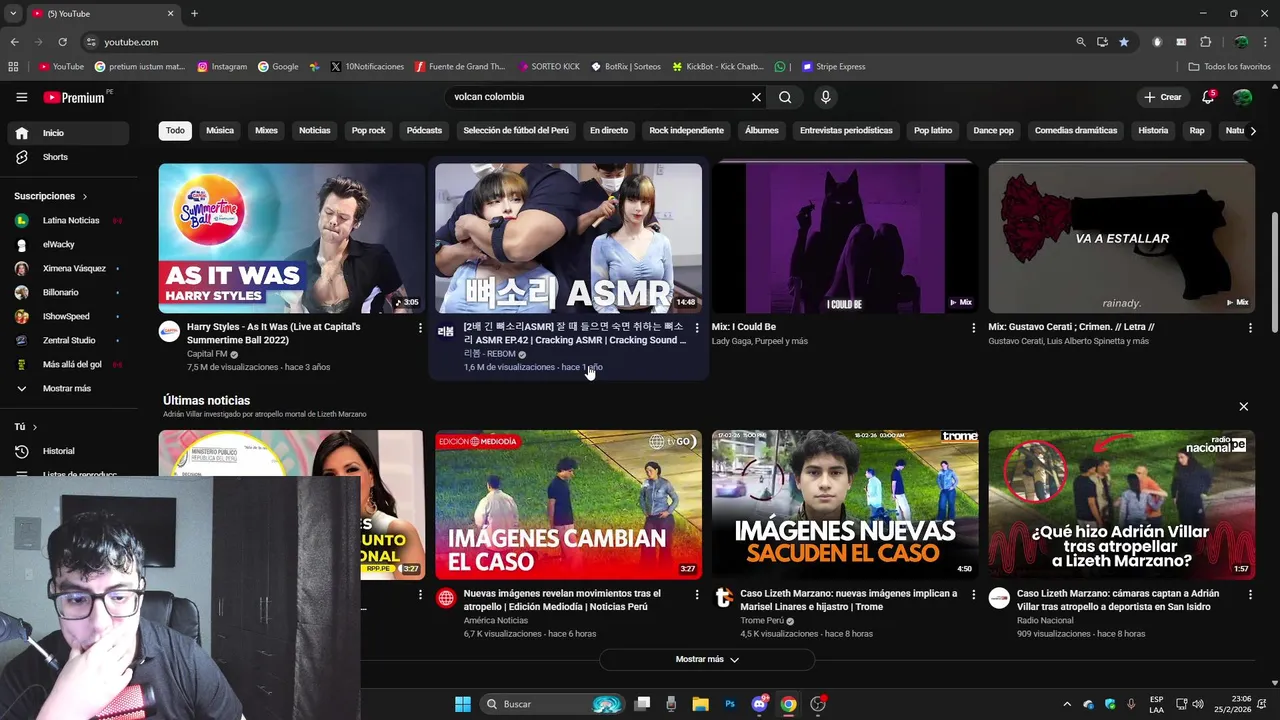
Task: Click the magnifier search button
Action: (785, 97)
